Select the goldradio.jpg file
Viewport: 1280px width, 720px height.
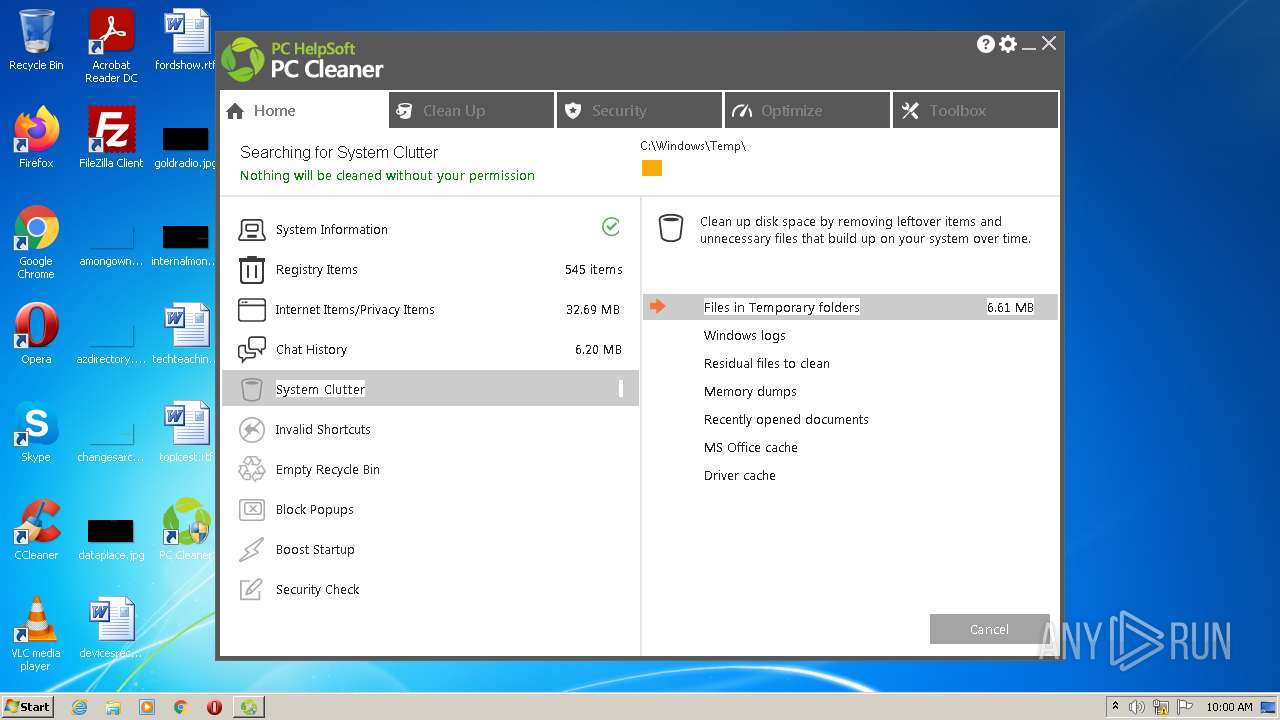tap(186, 145)
